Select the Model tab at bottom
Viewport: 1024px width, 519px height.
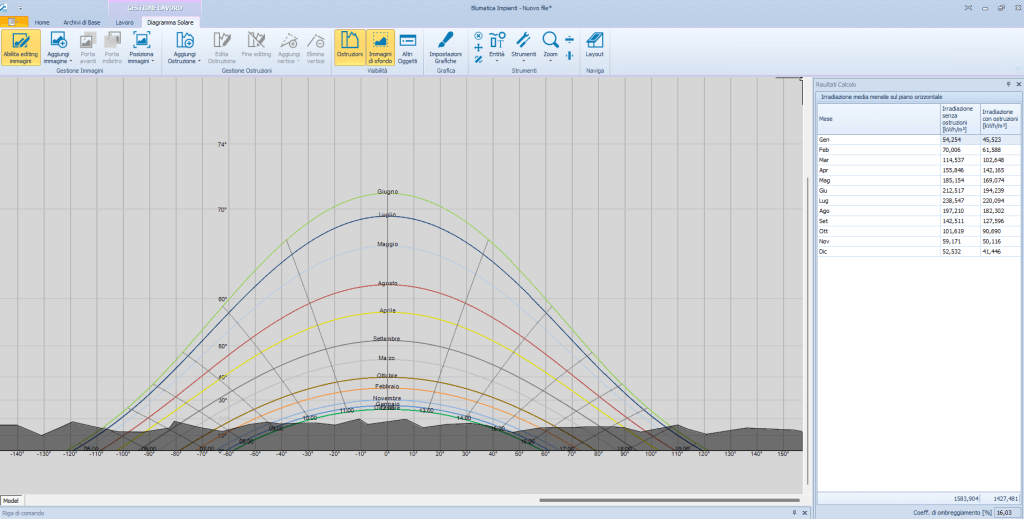click(11, 500)
